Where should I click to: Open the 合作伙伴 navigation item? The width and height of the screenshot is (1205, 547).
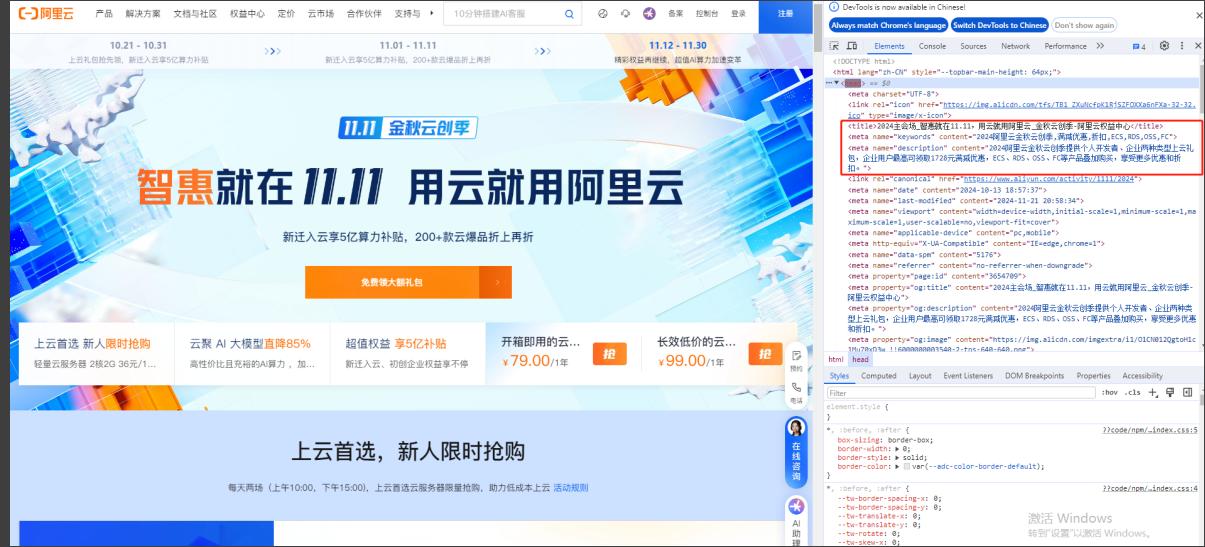pos(364,14)
